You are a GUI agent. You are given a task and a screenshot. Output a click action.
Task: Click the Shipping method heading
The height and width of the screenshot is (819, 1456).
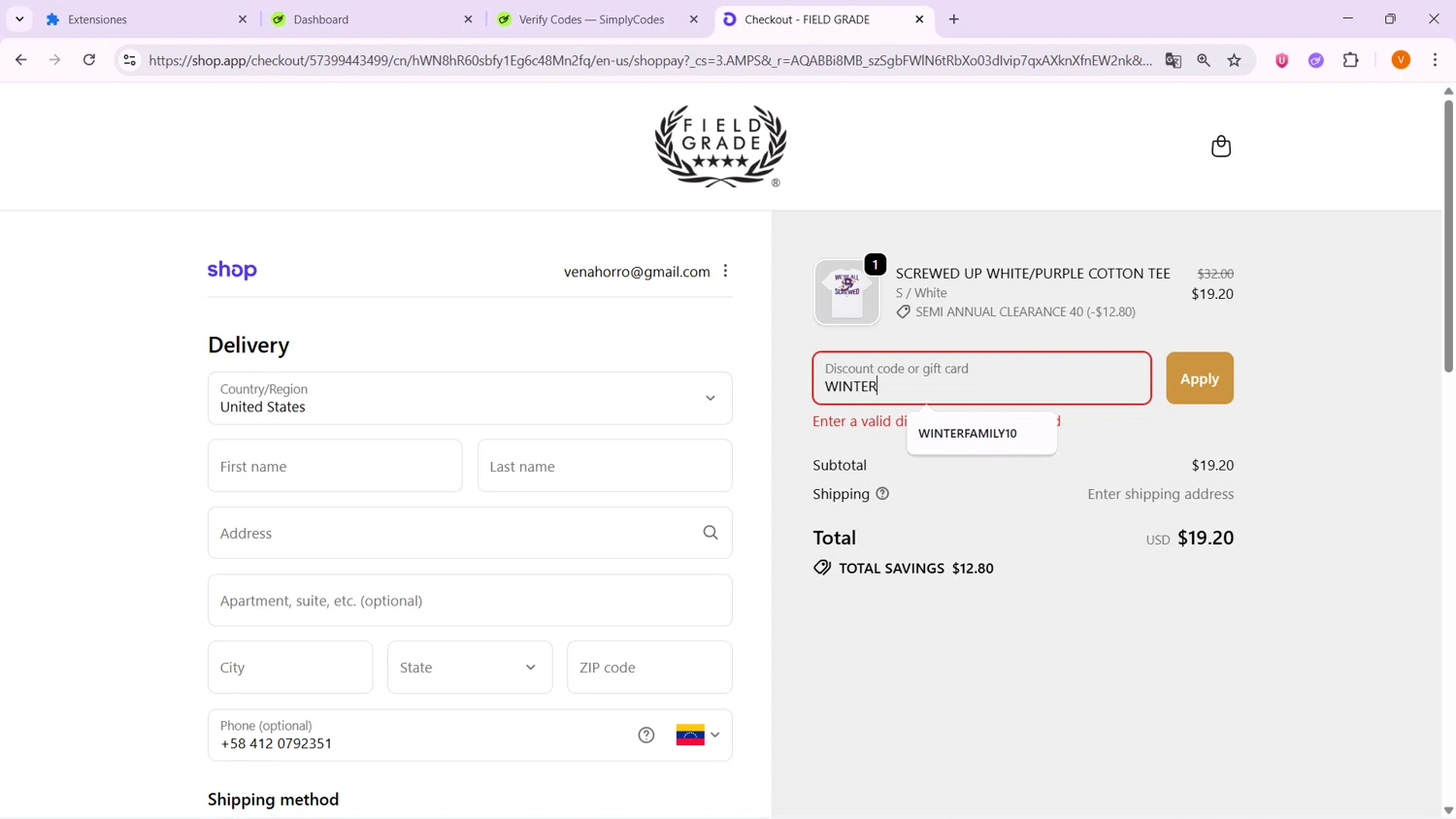(x=274, y=800)
